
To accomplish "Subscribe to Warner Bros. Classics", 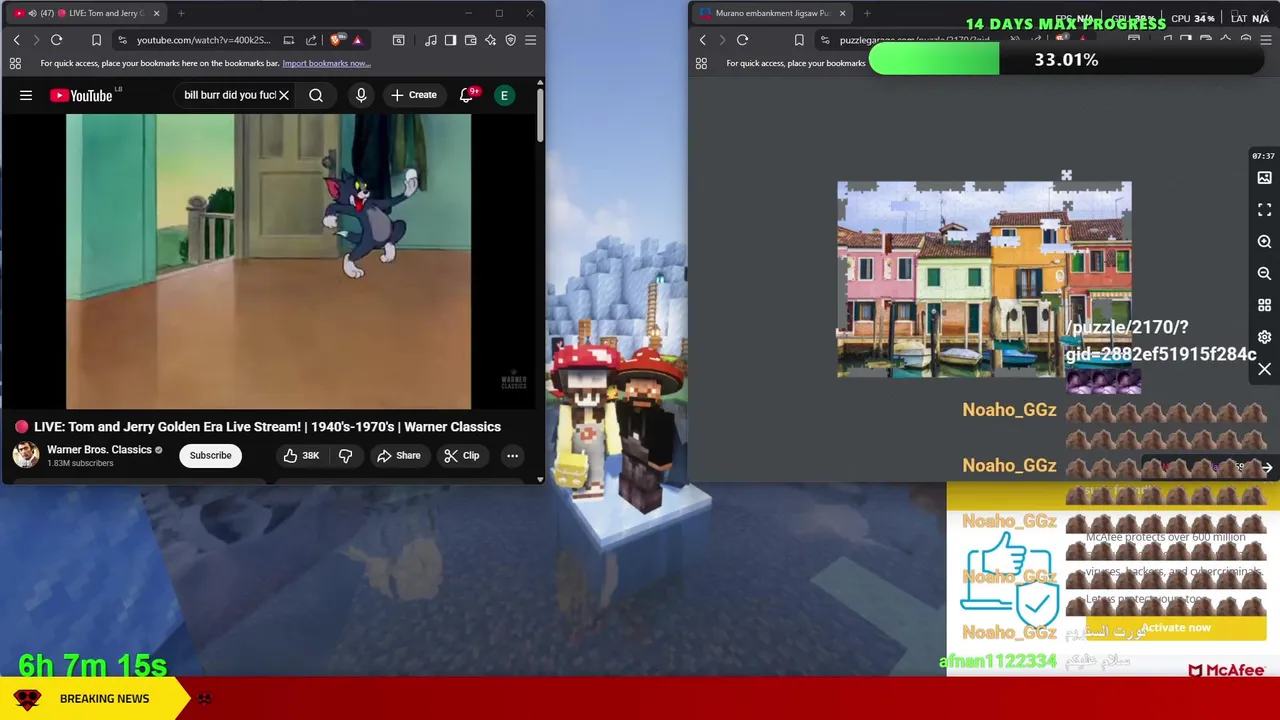I will point(210,456).
